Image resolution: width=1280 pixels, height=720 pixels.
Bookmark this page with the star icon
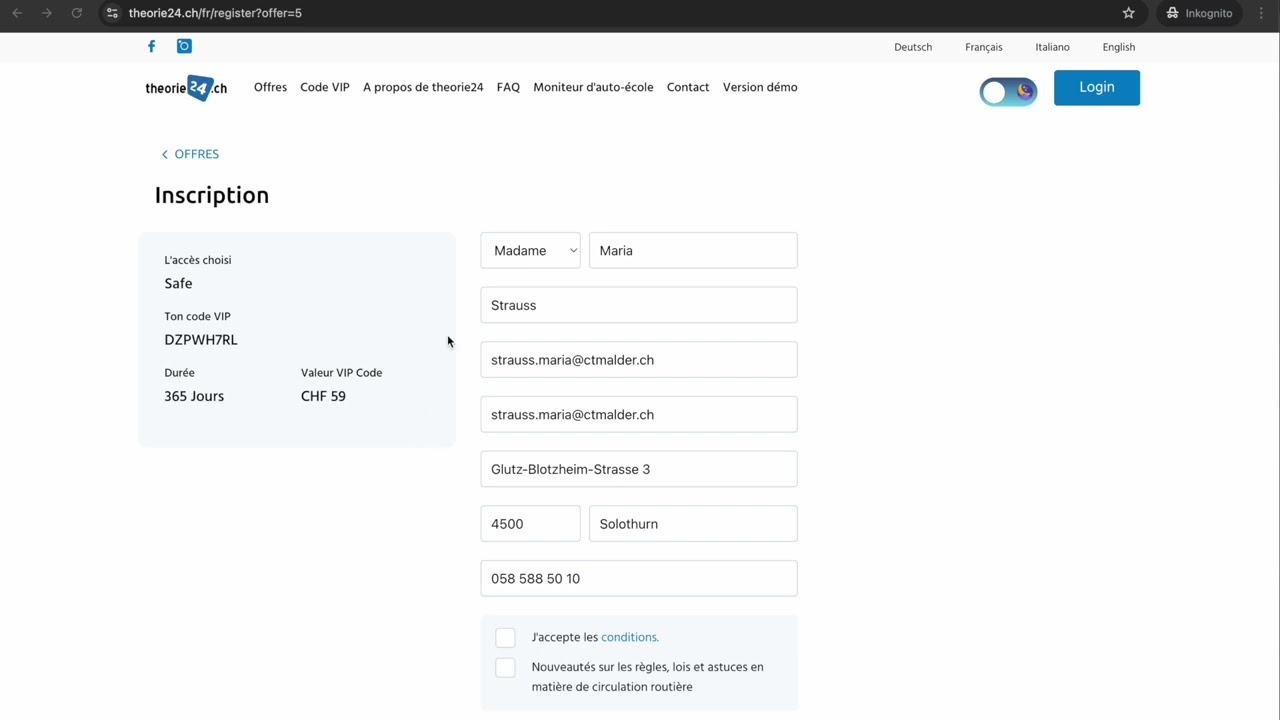click(x=1129, y=13)
